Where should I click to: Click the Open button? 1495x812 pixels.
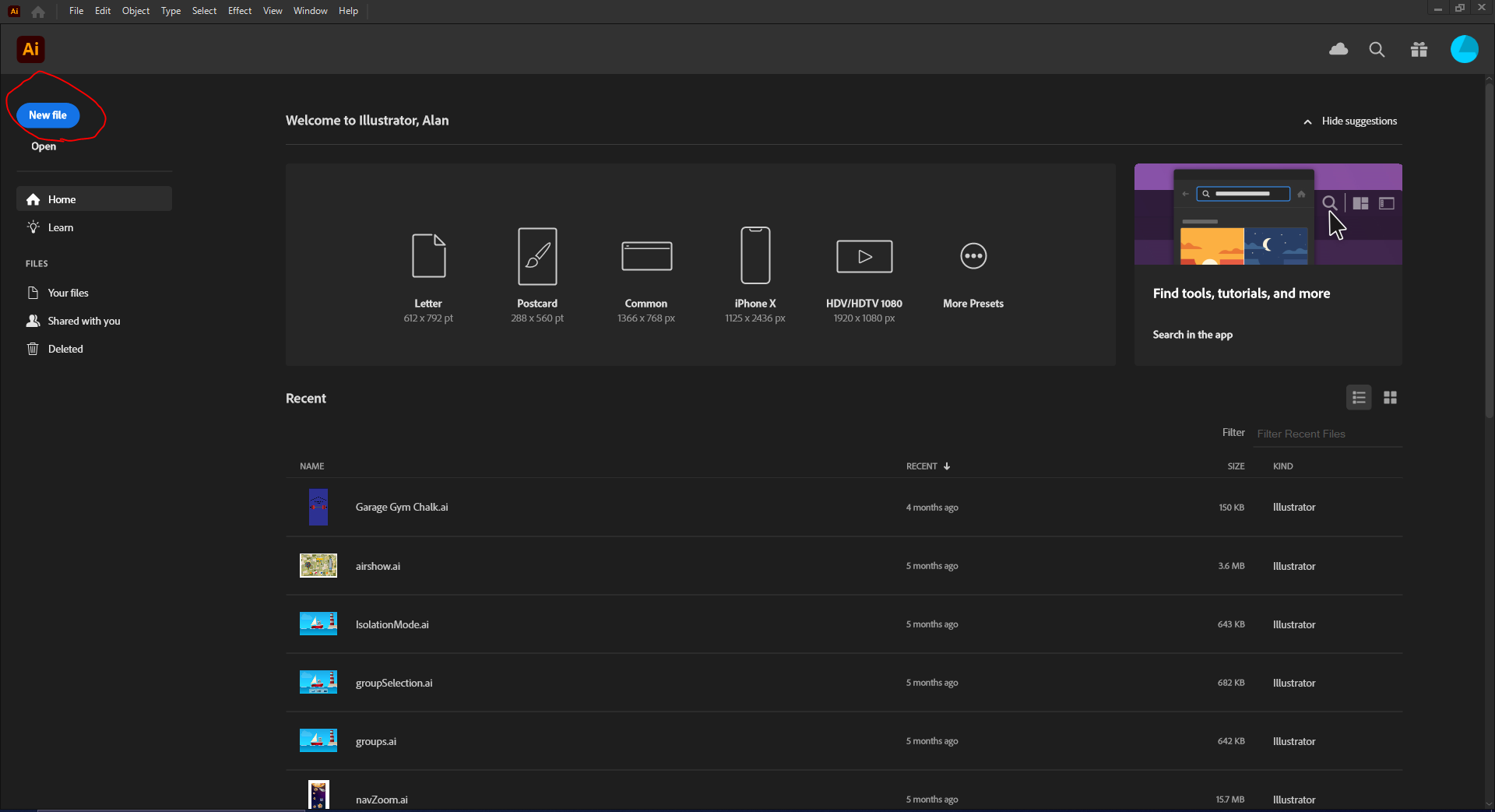[x=44, y=146]
